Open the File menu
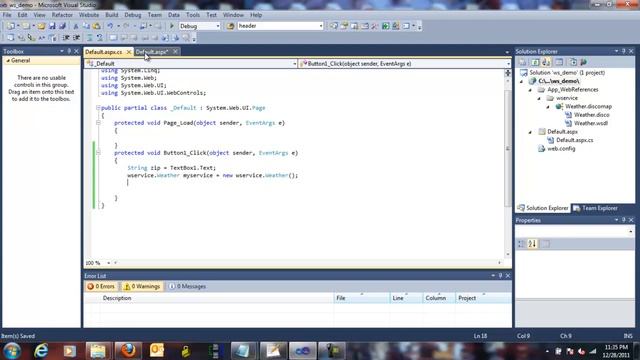 click(7, 15)
